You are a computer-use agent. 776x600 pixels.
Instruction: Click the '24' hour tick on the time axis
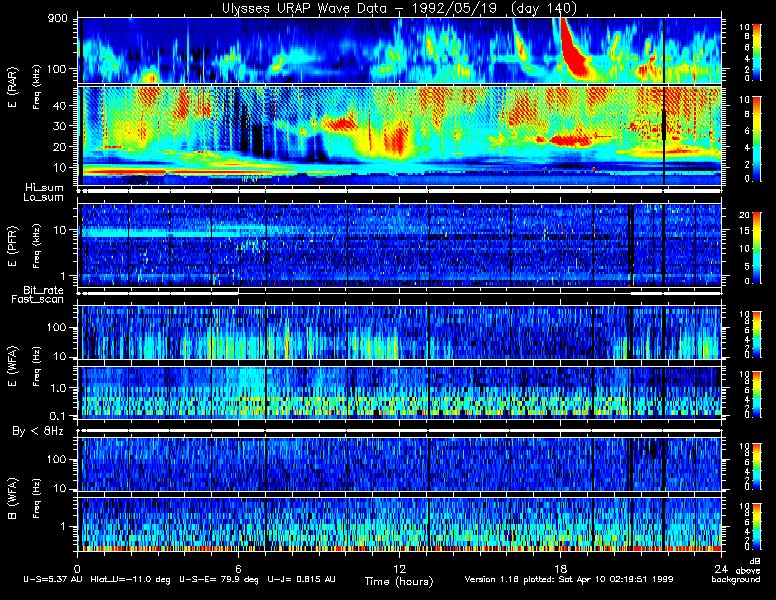(721, 568)
